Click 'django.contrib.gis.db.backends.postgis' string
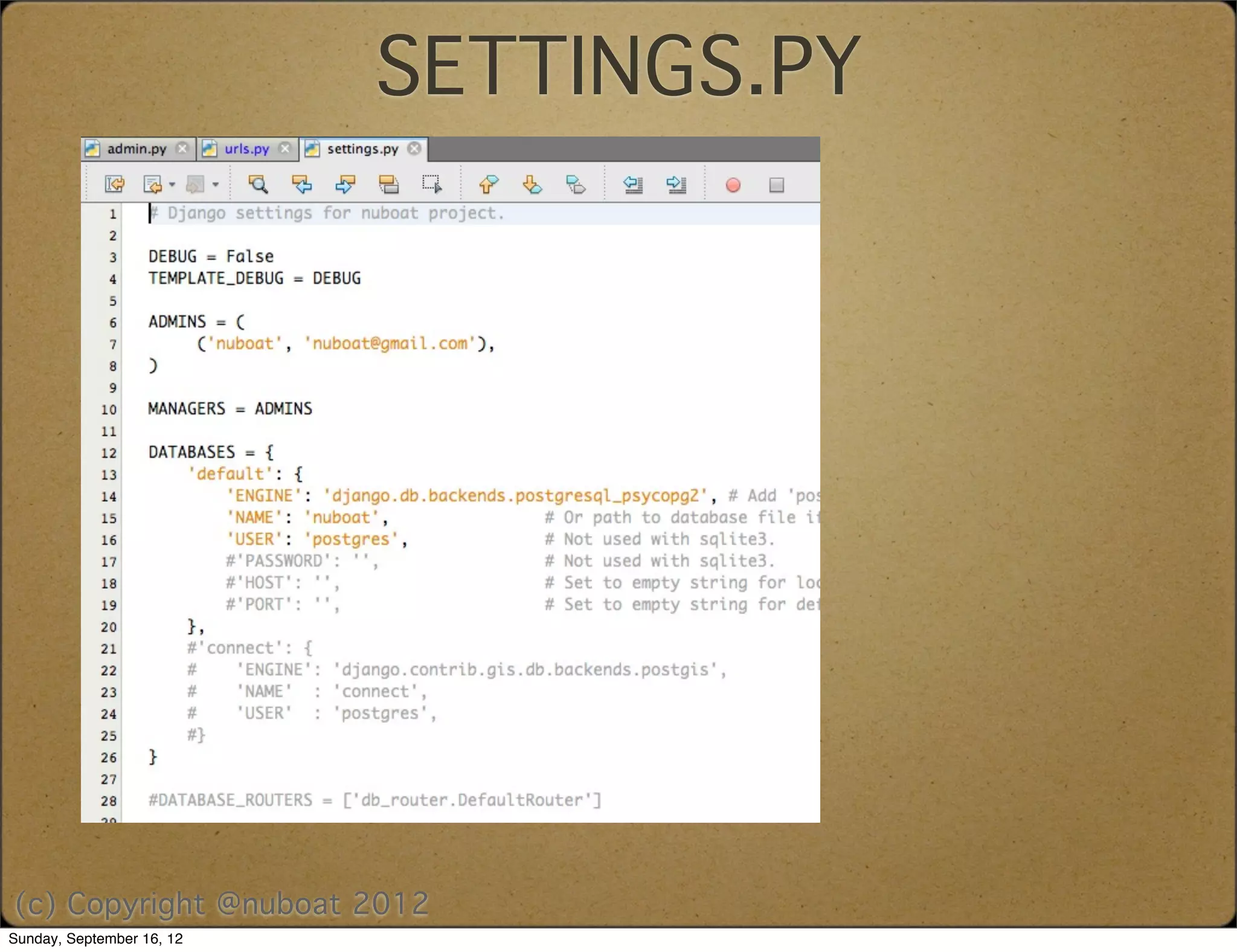 coord(525,669)
